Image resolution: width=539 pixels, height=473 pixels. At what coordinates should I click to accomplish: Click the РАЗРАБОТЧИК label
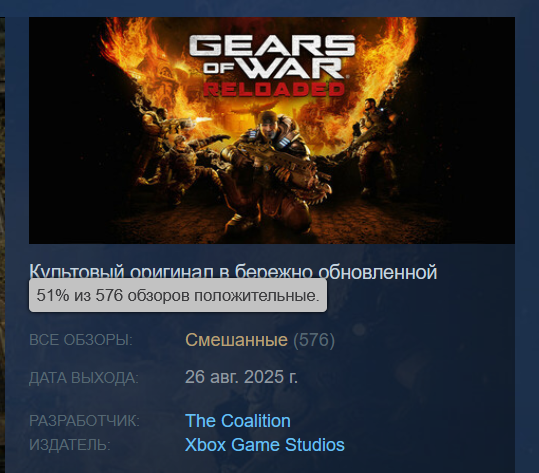[x=85, y=421]
